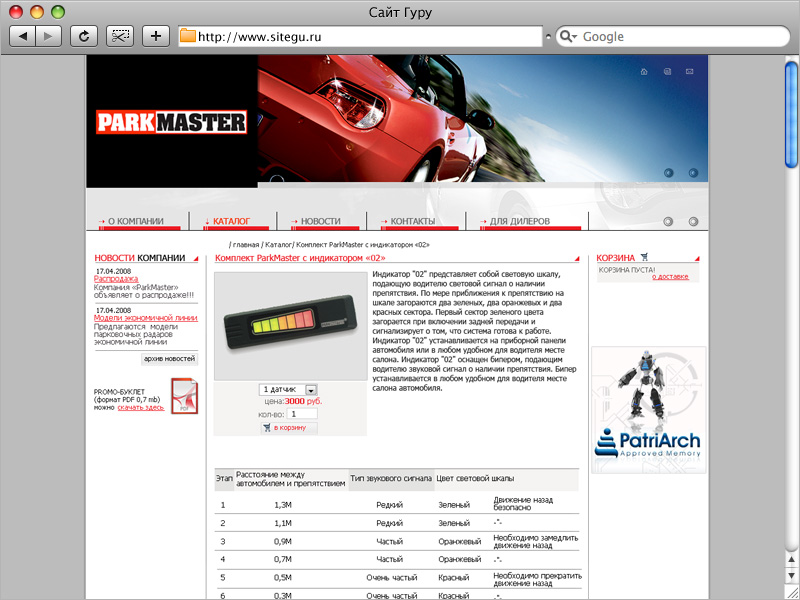This screenshot has height=600, width=800.
Task: Open the 'о доставке' delivery link
Action: 670,277
